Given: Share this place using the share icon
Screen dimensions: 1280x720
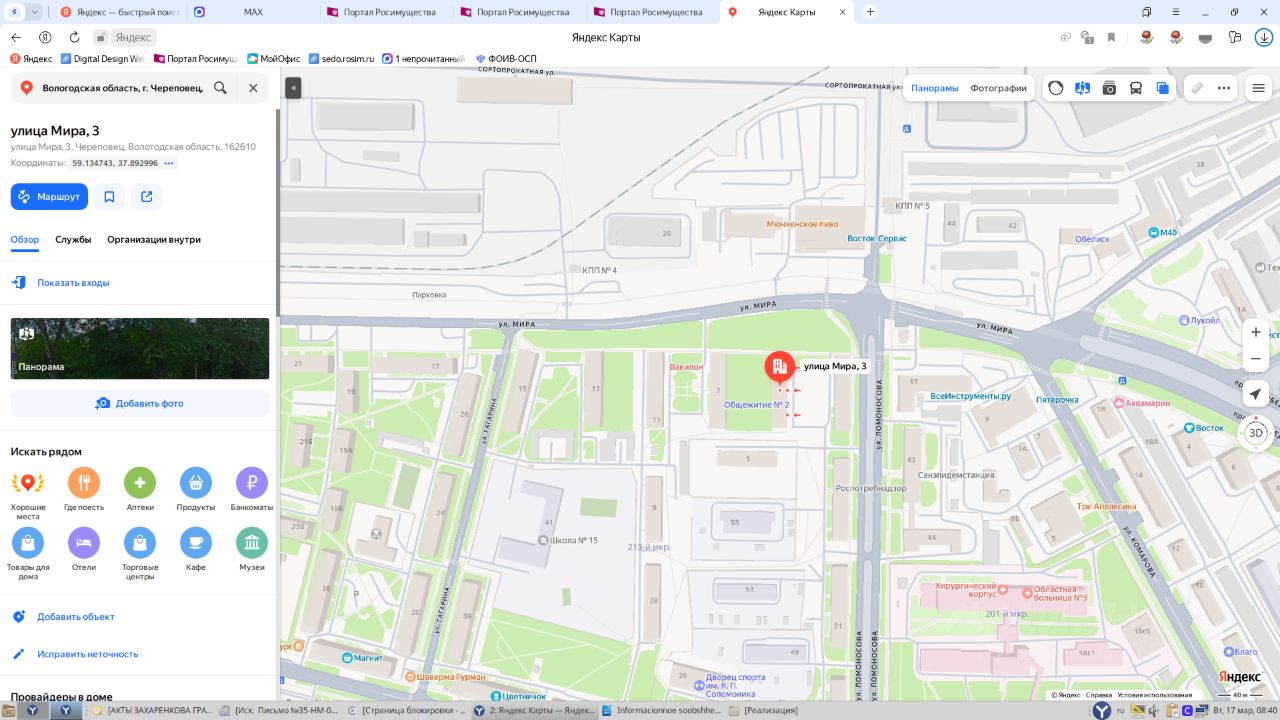Looking at the screenshot, I should 147,197.
